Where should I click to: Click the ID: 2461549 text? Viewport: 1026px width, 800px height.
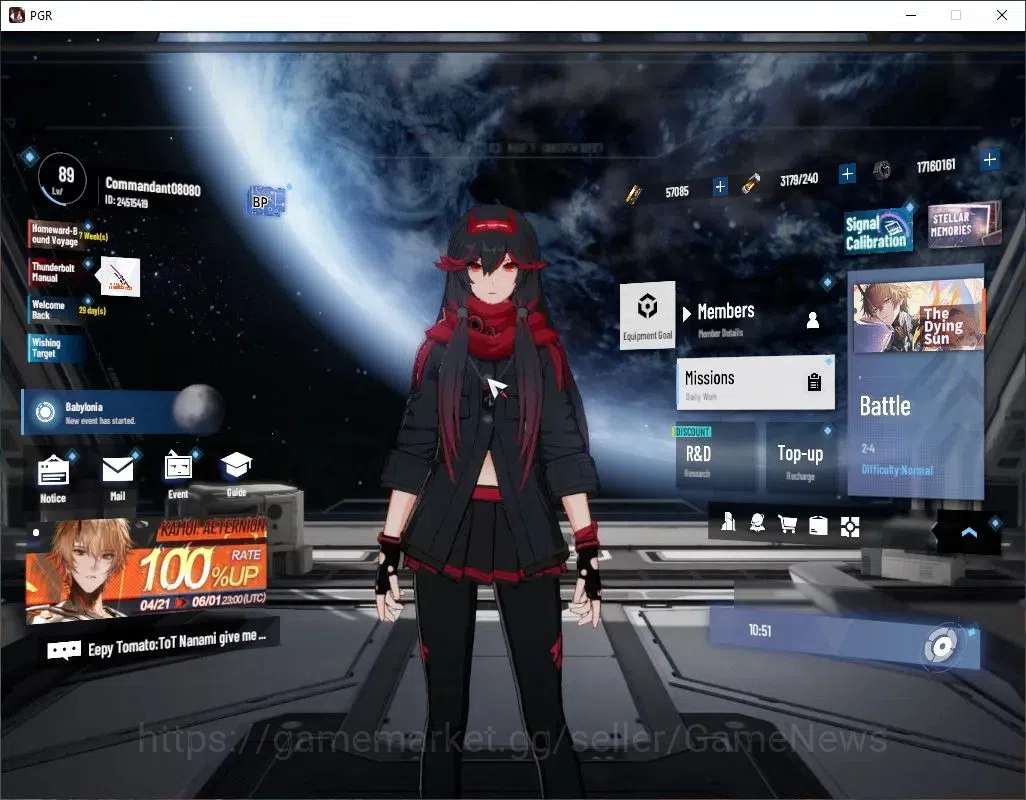(x=126, y=201)
